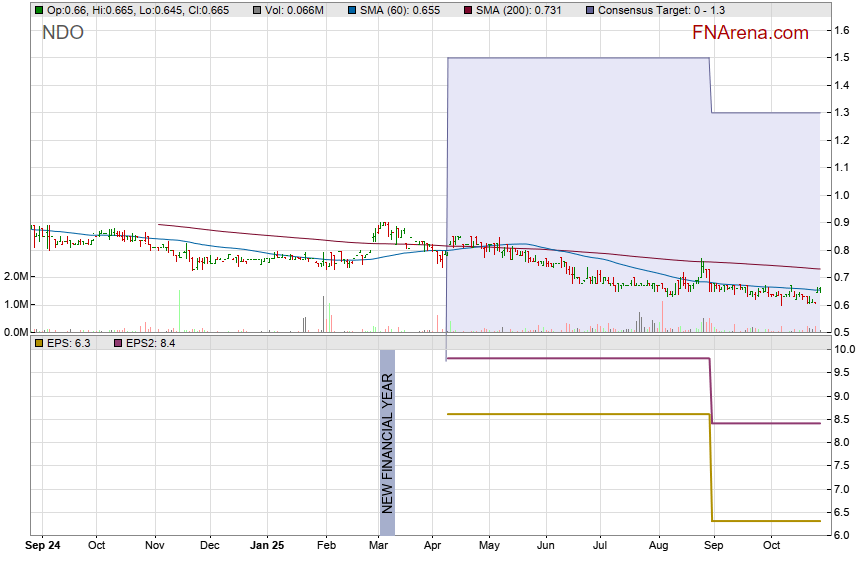Click the 1.5 price axis label
This screenshot has width=859, height=566.
pos(842,58)
